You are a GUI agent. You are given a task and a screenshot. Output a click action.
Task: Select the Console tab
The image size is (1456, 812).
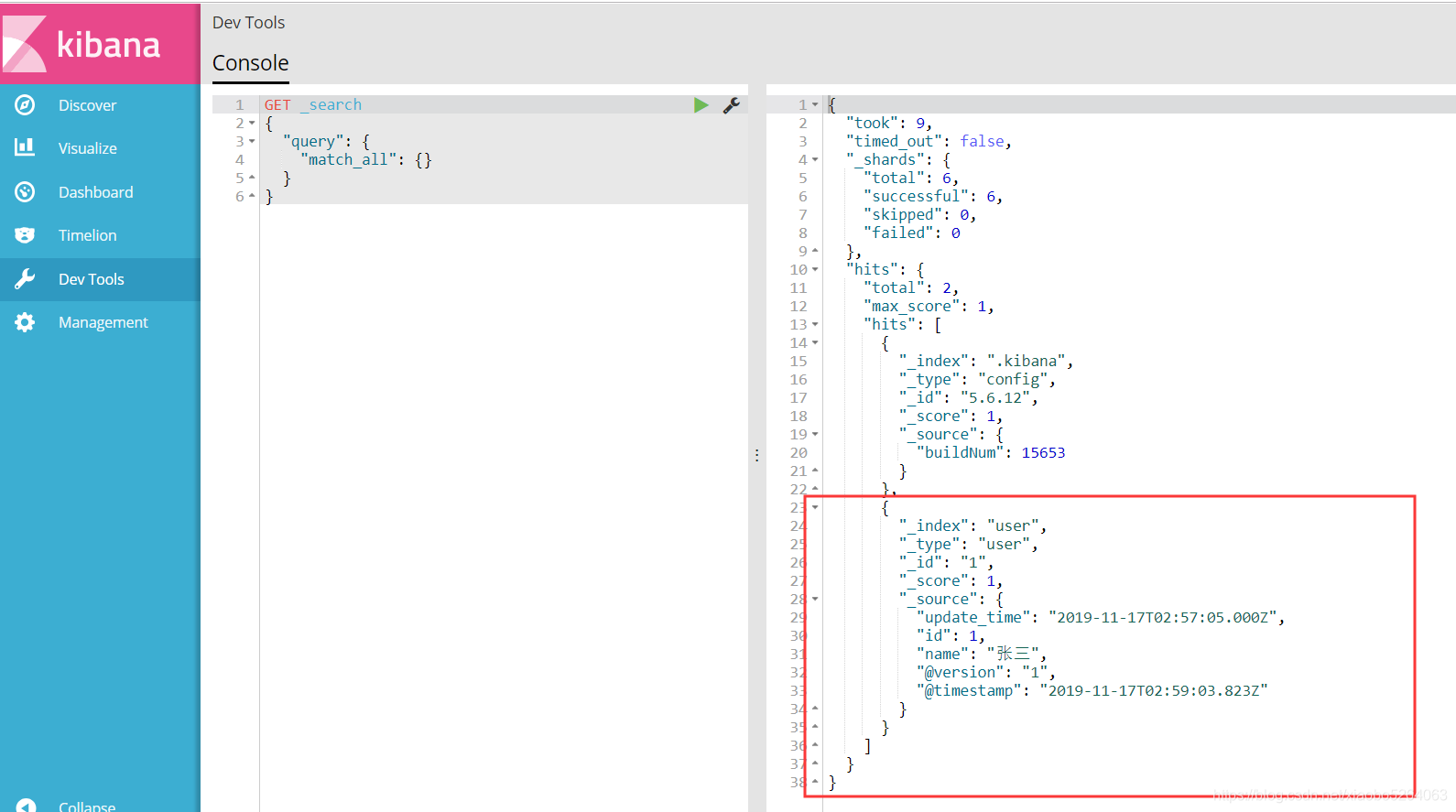(250, 63)
